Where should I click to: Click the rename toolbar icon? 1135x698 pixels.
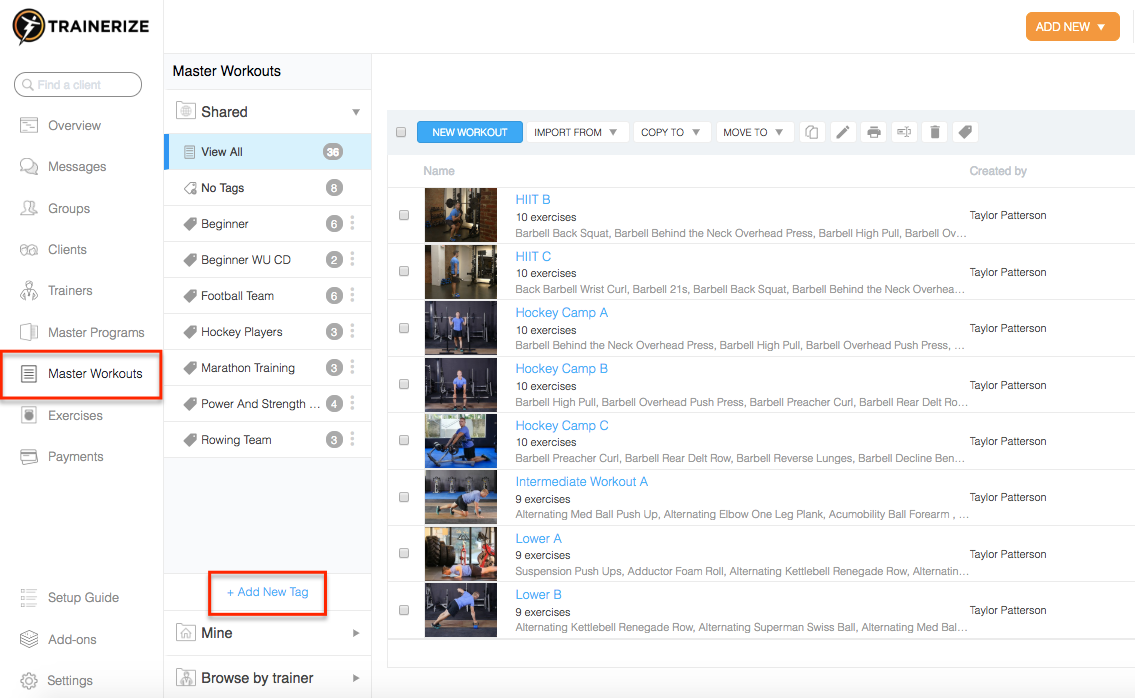point(904,132)
